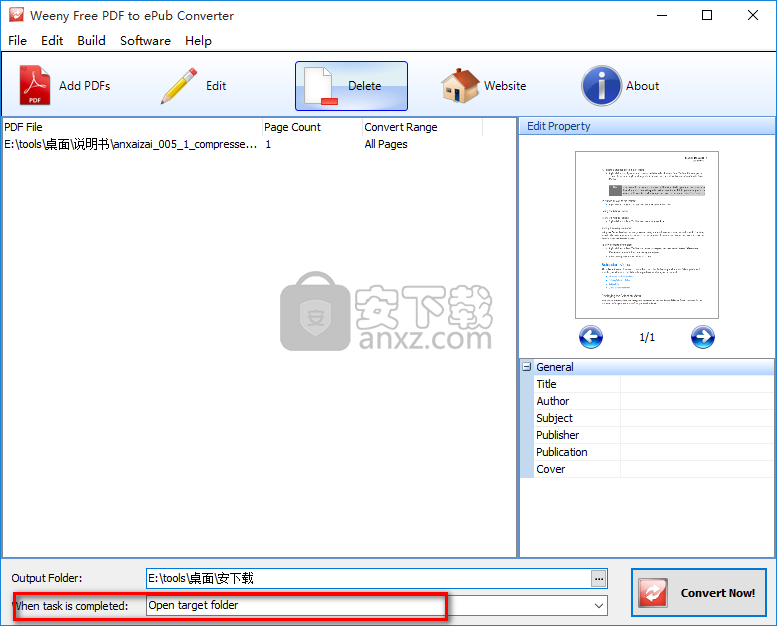
Task: Open the Help menu
Action: click(198, 41)
